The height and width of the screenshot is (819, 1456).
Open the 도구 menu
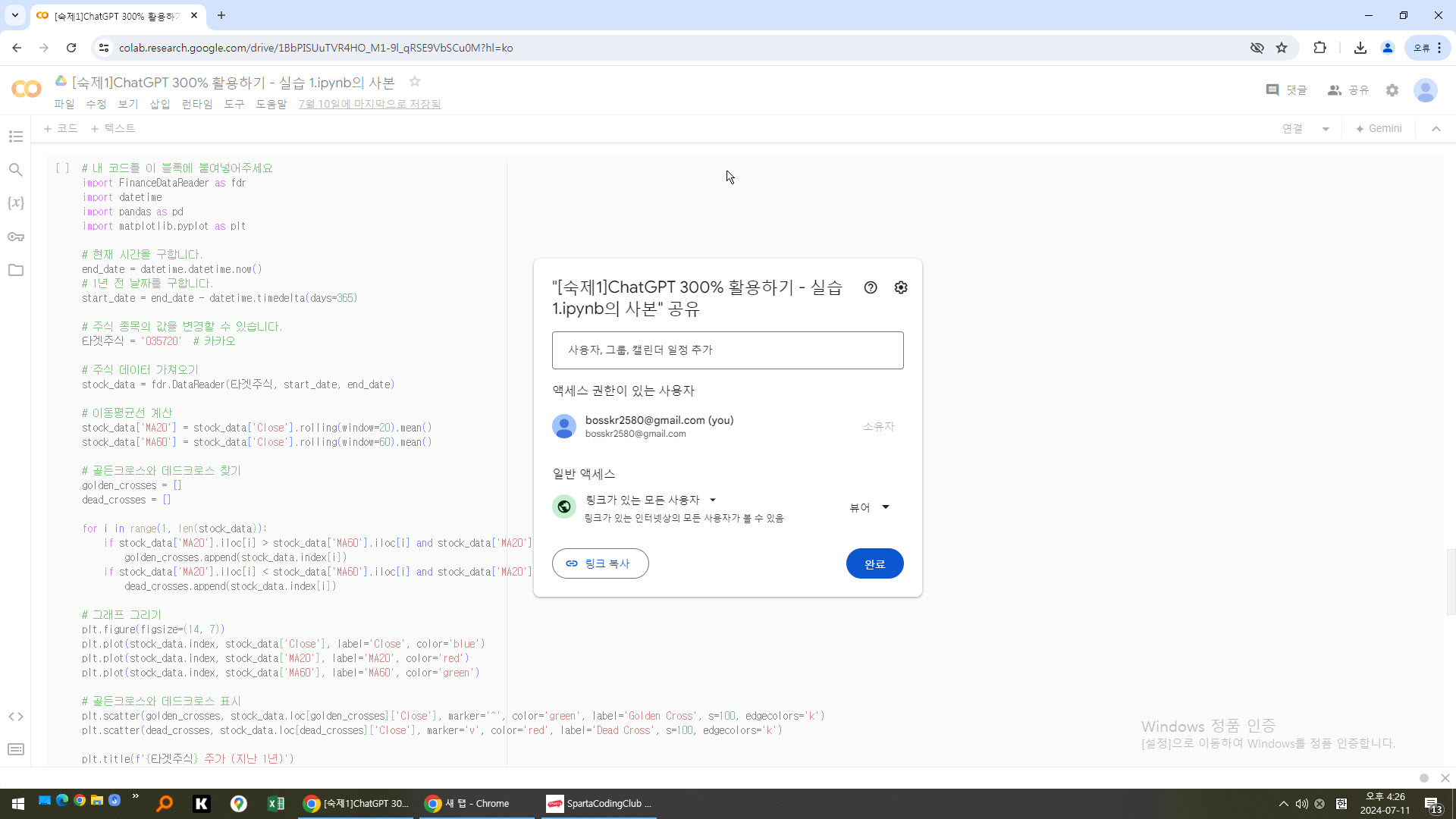[x=234, y=104]
